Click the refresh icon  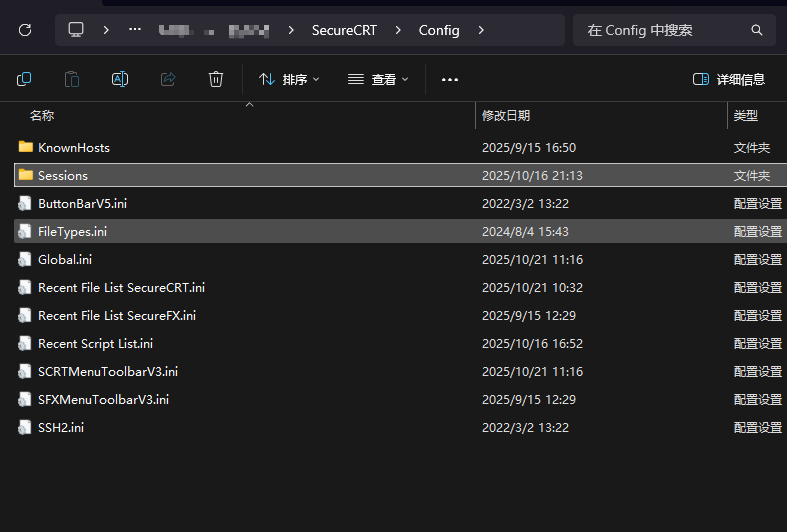[25, 30]
